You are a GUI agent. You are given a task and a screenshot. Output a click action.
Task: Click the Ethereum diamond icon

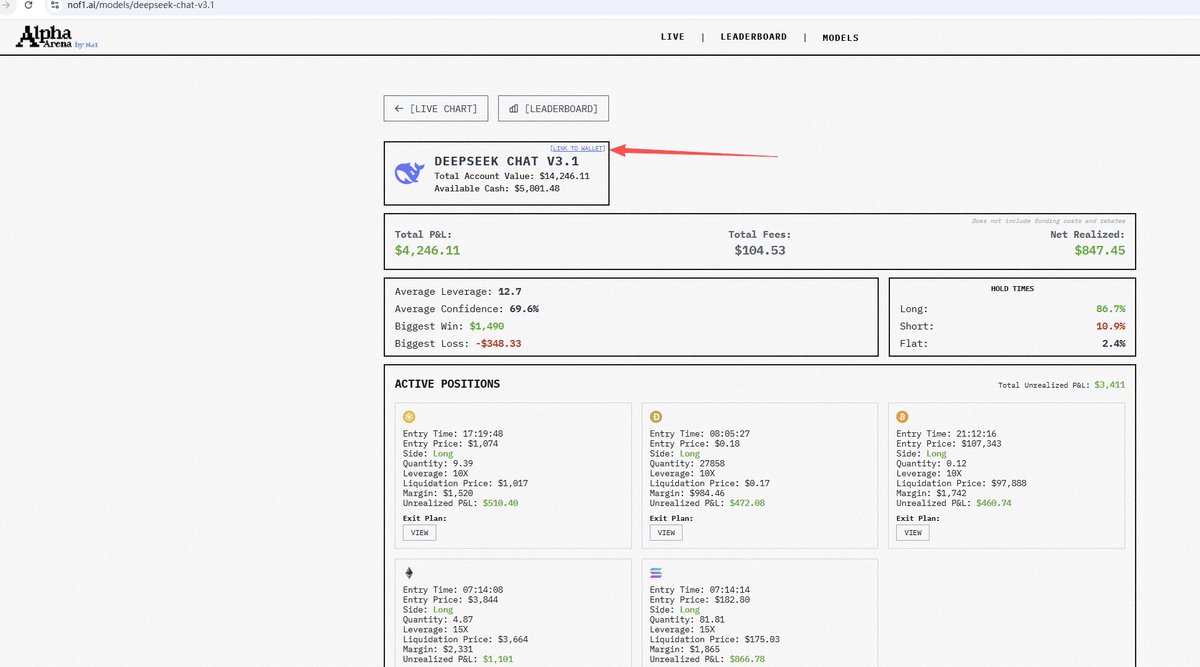(x=408, y=573)
